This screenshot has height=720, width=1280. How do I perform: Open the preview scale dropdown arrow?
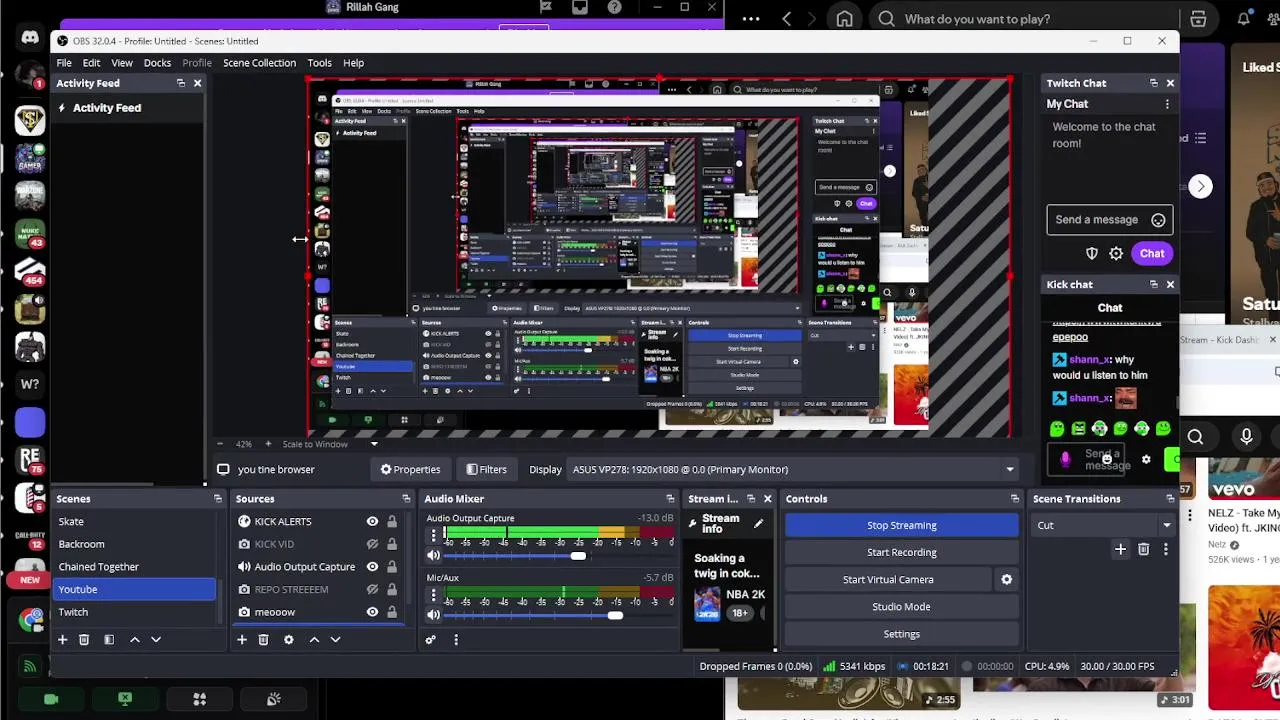(x=374, y=444)
